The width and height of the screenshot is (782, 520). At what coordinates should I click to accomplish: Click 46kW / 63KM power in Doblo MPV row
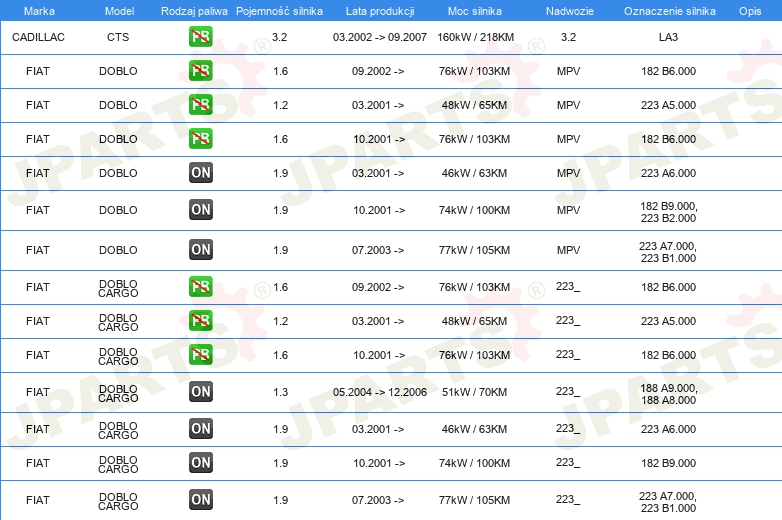click(474, 173)
